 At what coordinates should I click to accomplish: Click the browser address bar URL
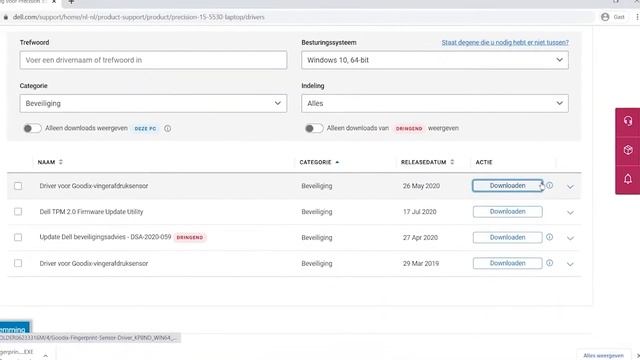pos(138,17)
